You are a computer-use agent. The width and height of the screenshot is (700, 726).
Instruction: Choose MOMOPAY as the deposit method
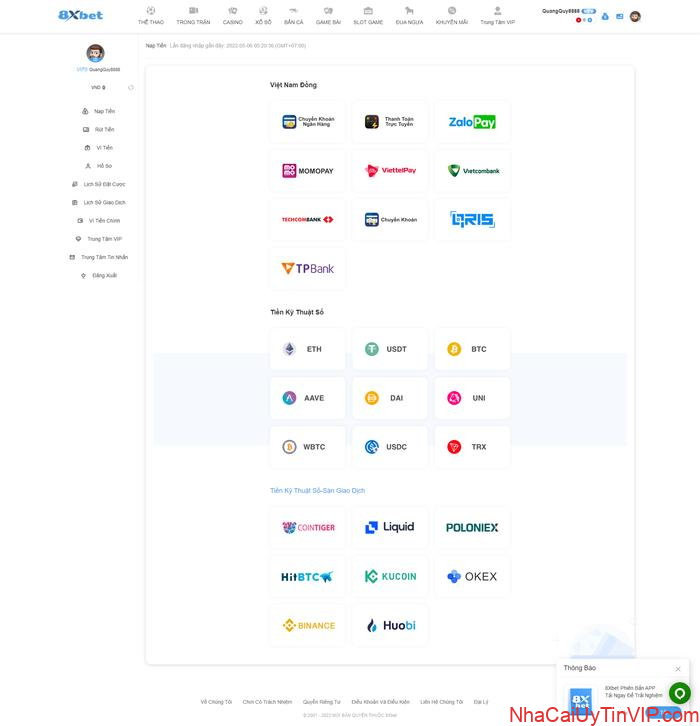pyautogui.click(x=308, y=171)
